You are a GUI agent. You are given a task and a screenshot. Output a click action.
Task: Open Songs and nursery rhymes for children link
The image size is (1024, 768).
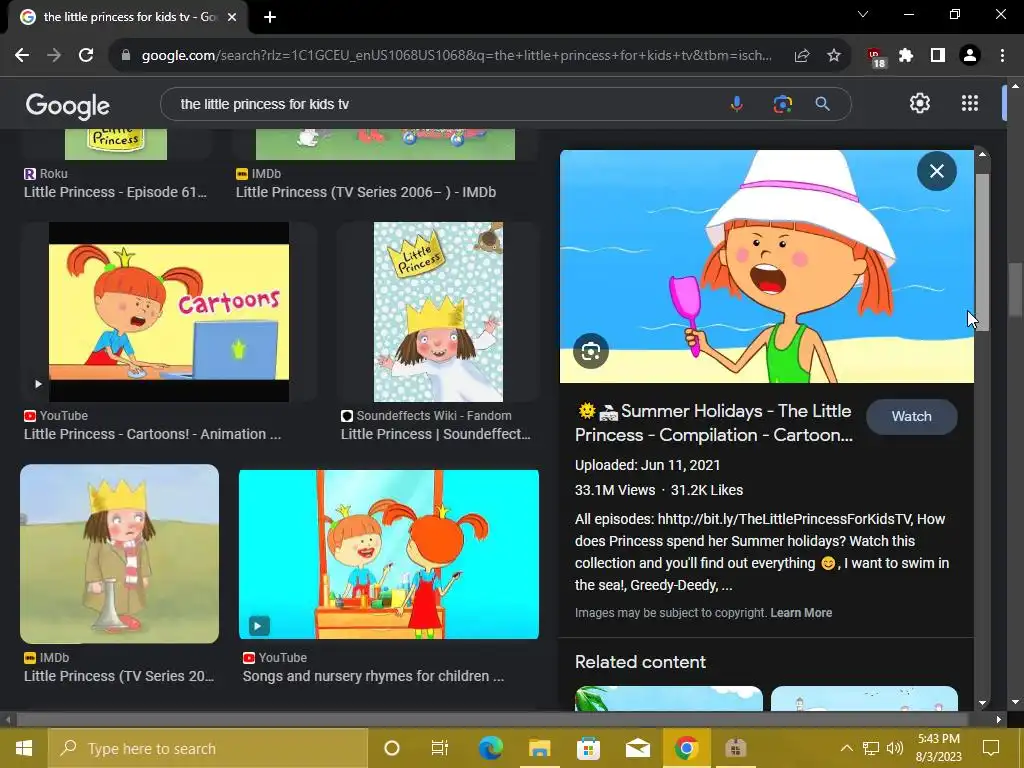pyautogui.click(x=374, y=676)
